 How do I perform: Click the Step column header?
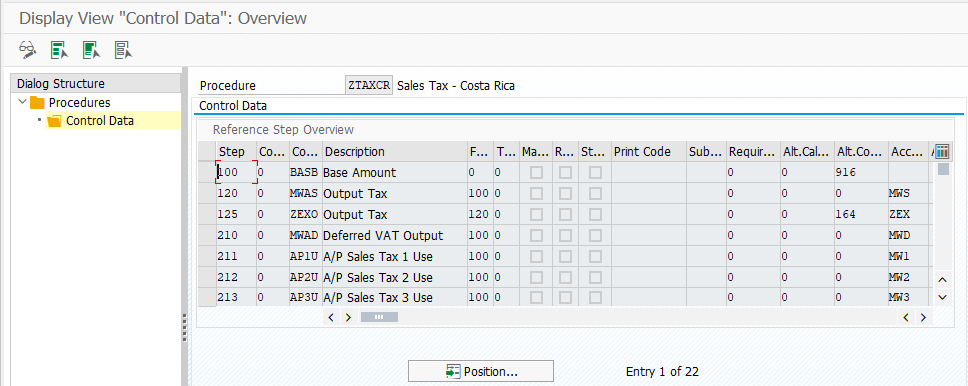pos(236,152)
